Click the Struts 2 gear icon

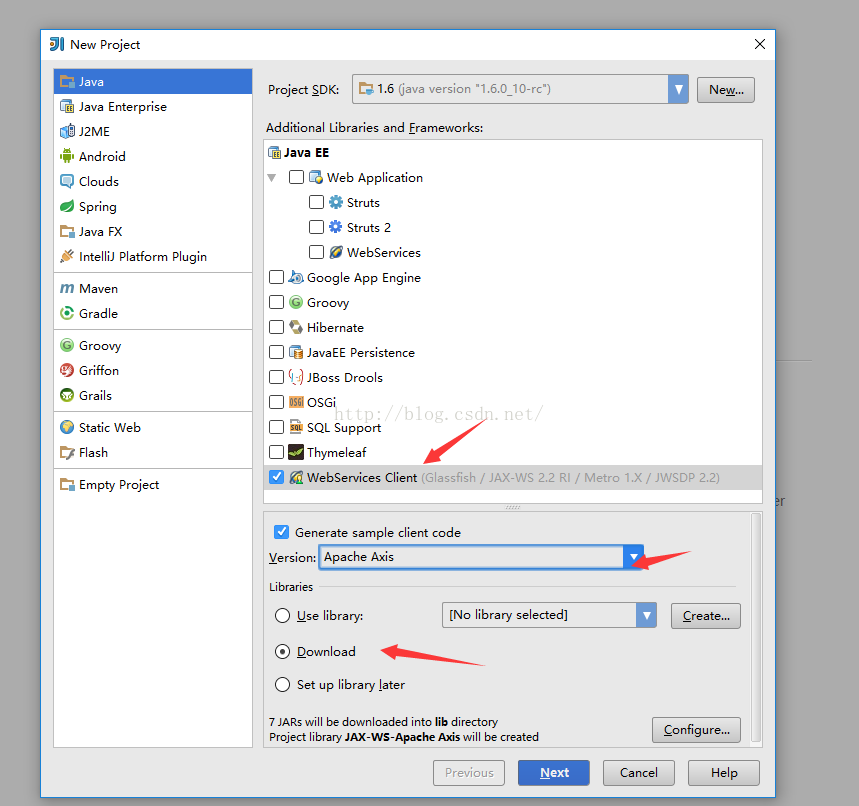click(x=335, y=227)
